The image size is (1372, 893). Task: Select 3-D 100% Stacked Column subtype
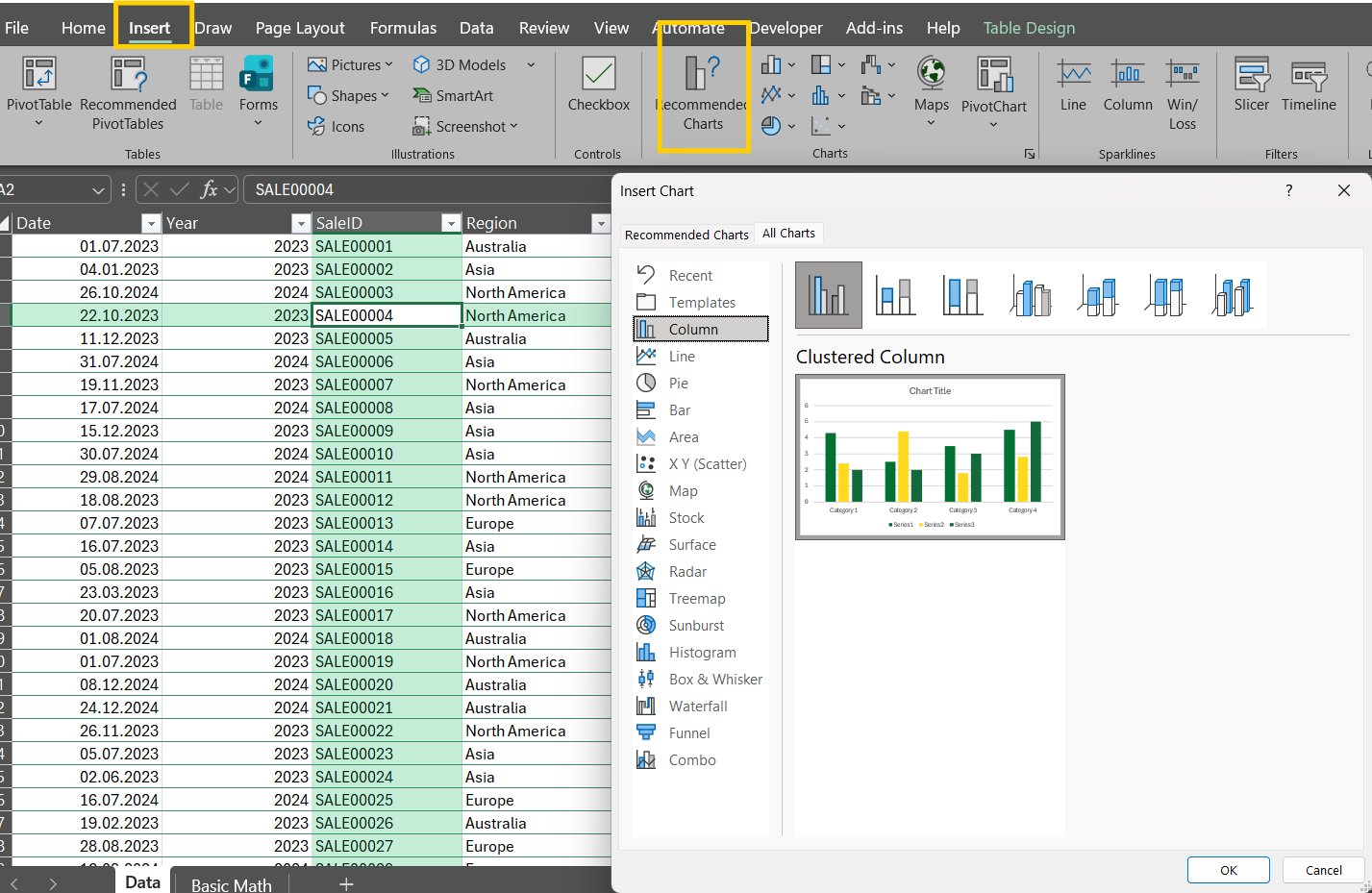pos(1164,295)
